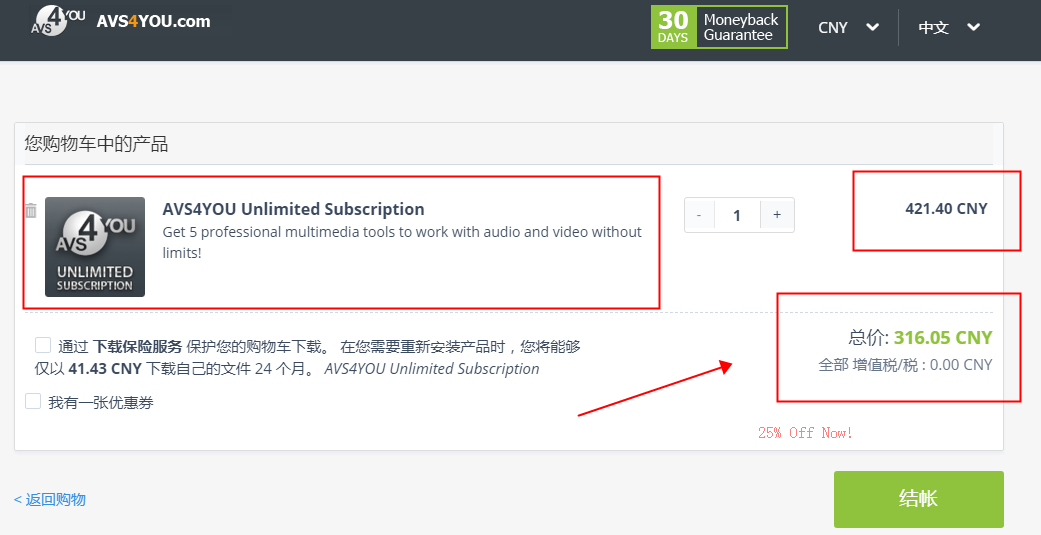The height and width of the screenshot is (535, 1041).
Task: Click the trash icon to remove product
Action: coord(31,210)
